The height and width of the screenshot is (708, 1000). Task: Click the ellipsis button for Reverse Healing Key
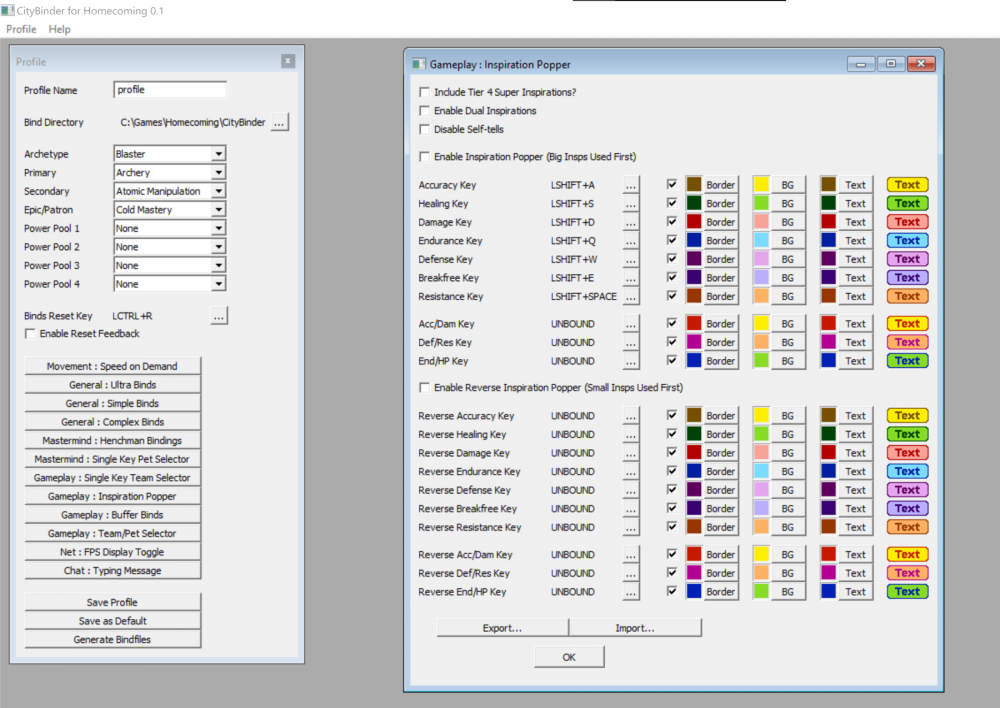tap(630, 435)
